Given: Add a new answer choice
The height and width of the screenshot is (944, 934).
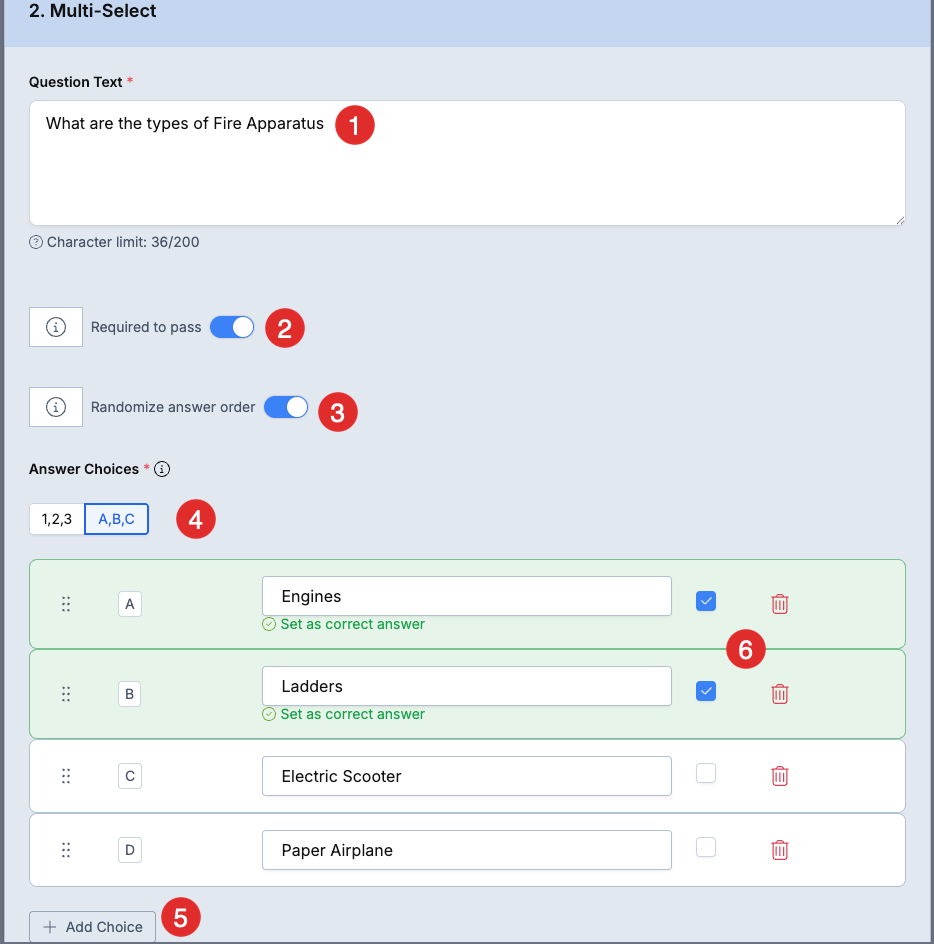Looking at the screenshot, I should (92, 927).
